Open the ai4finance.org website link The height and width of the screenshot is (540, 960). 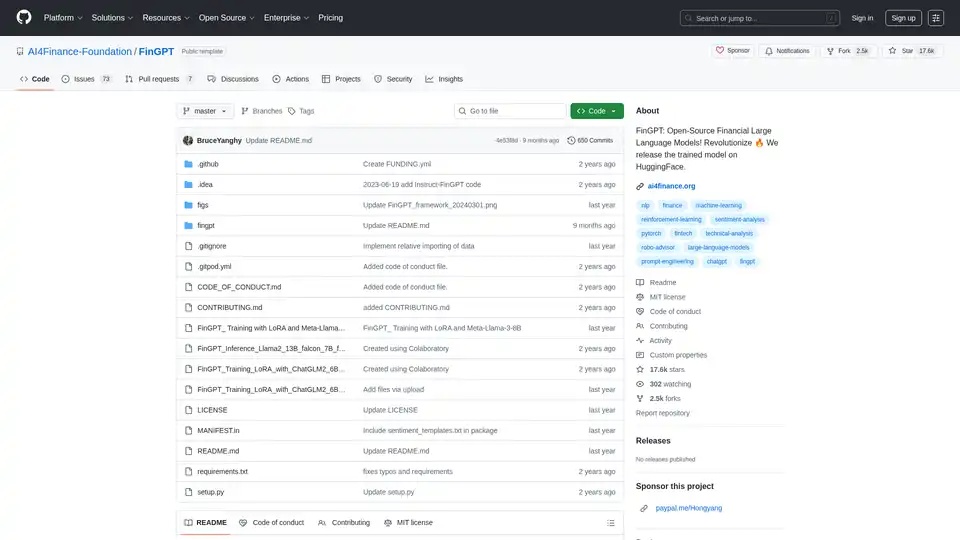(x=671, y=186)
